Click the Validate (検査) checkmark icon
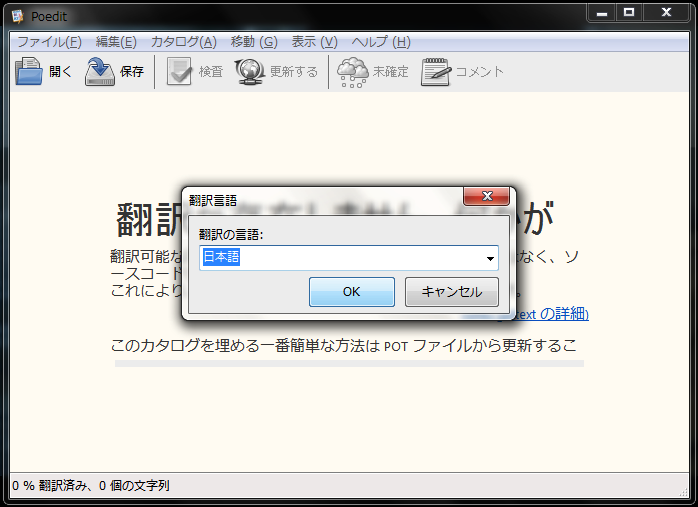 179,72
